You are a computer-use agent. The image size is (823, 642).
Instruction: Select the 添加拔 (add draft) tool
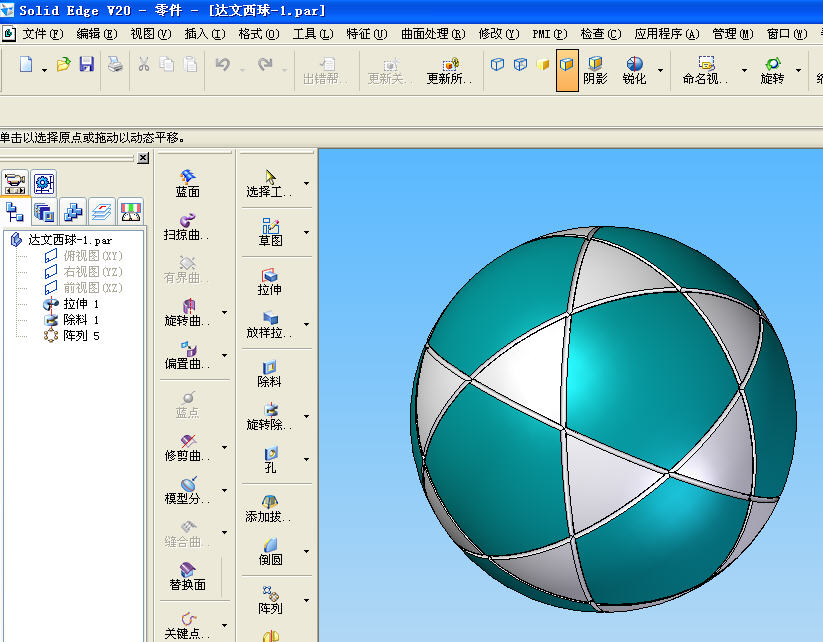point(269,509)
